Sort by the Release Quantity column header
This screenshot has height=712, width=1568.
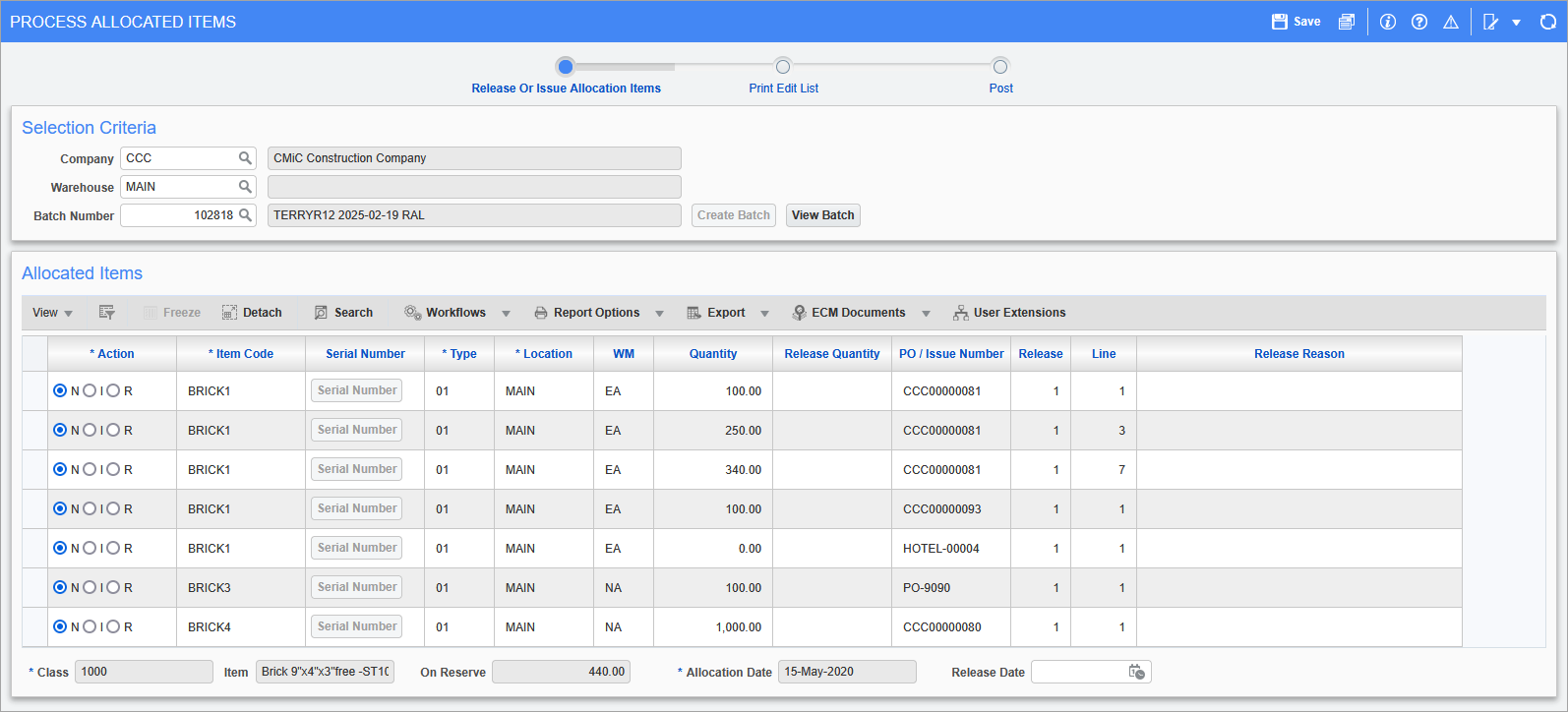click(832, 354)
